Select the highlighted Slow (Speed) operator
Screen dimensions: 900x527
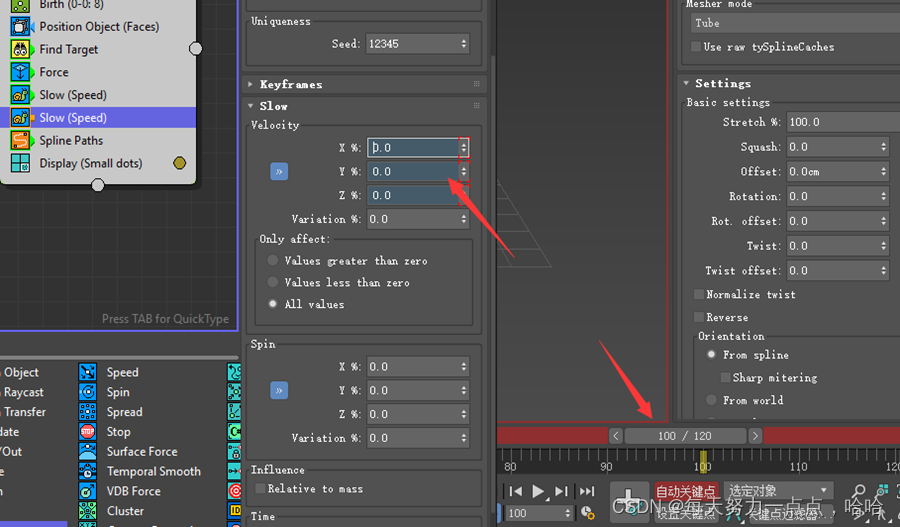pyautogui.click(x=98, y=118)
